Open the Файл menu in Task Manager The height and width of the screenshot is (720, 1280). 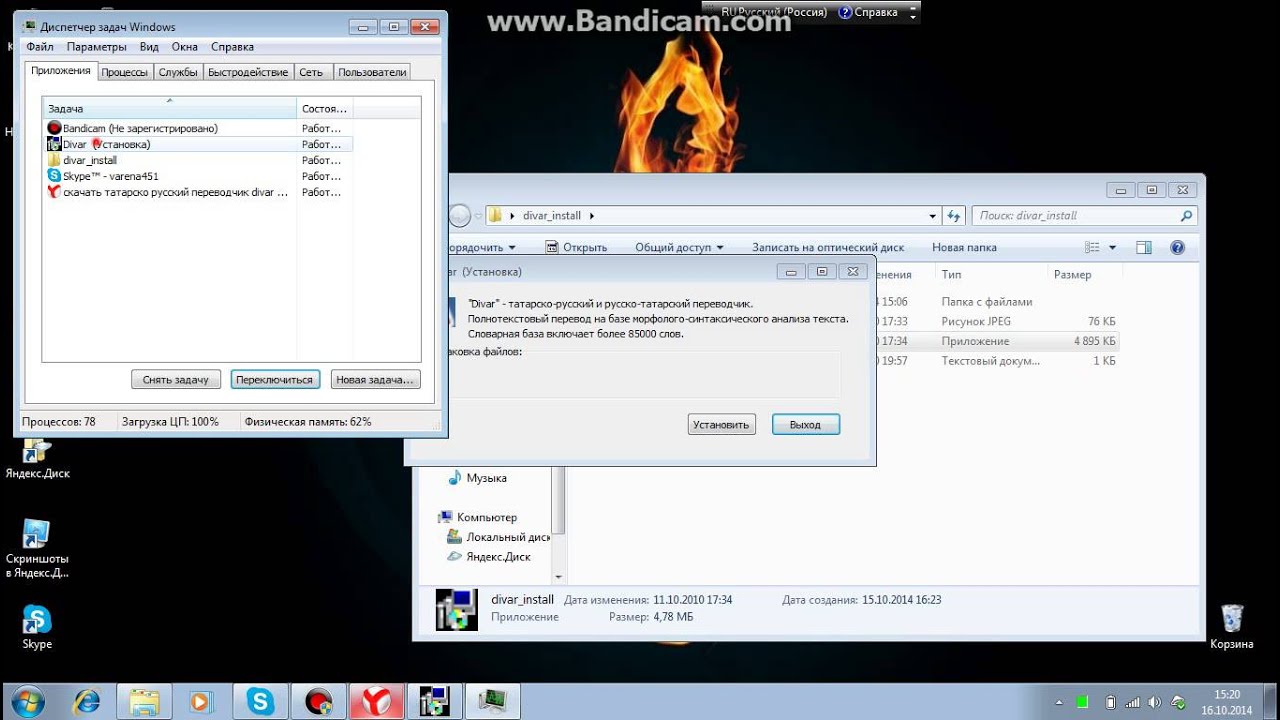40,47
